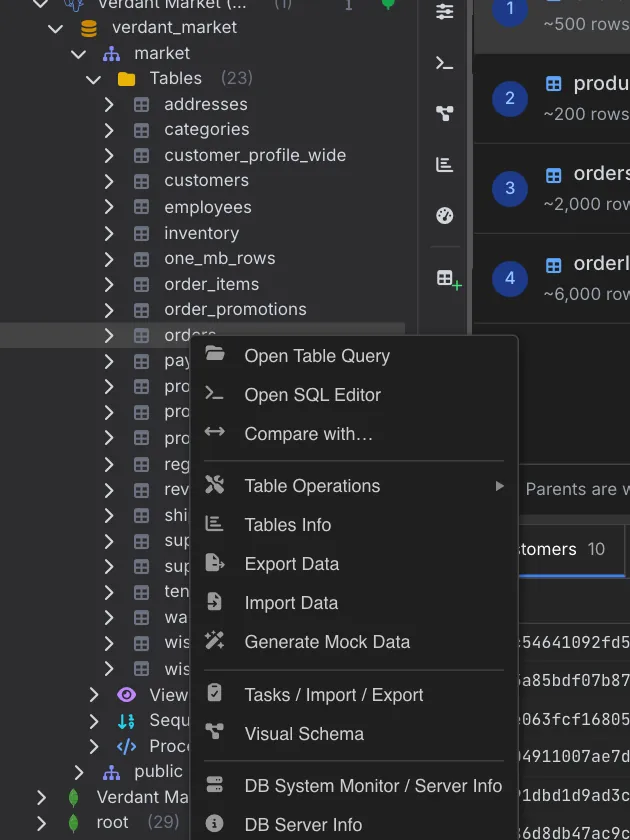Click the Procedures code icon
This screenshot has width=630, height=840.
coord(126,746)
